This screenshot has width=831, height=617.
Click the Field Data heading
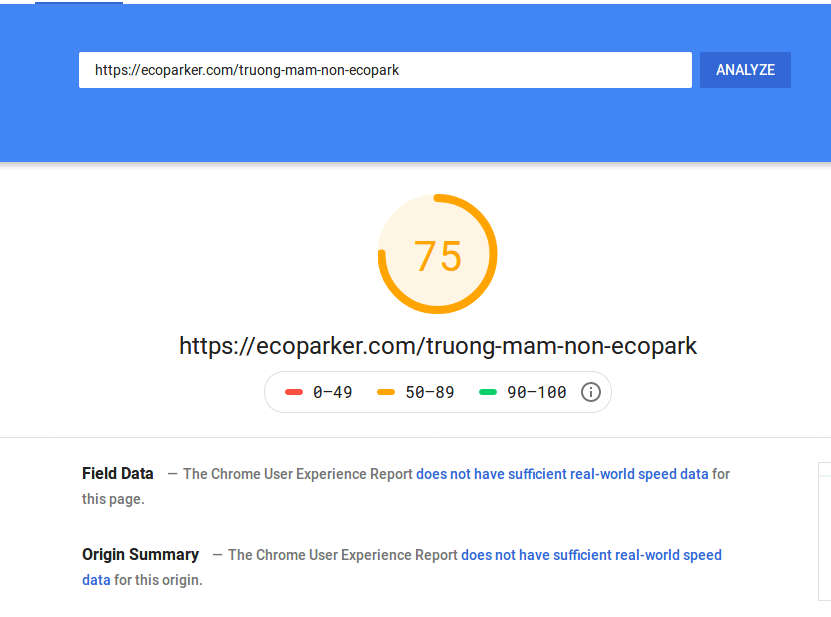pos(118,473)
